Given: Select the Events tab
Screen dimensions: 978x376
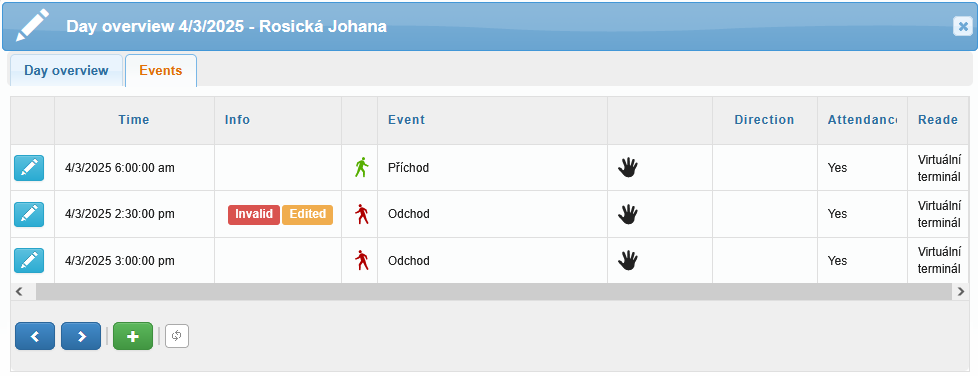Looking at the screenshot, I should point(161,70).
